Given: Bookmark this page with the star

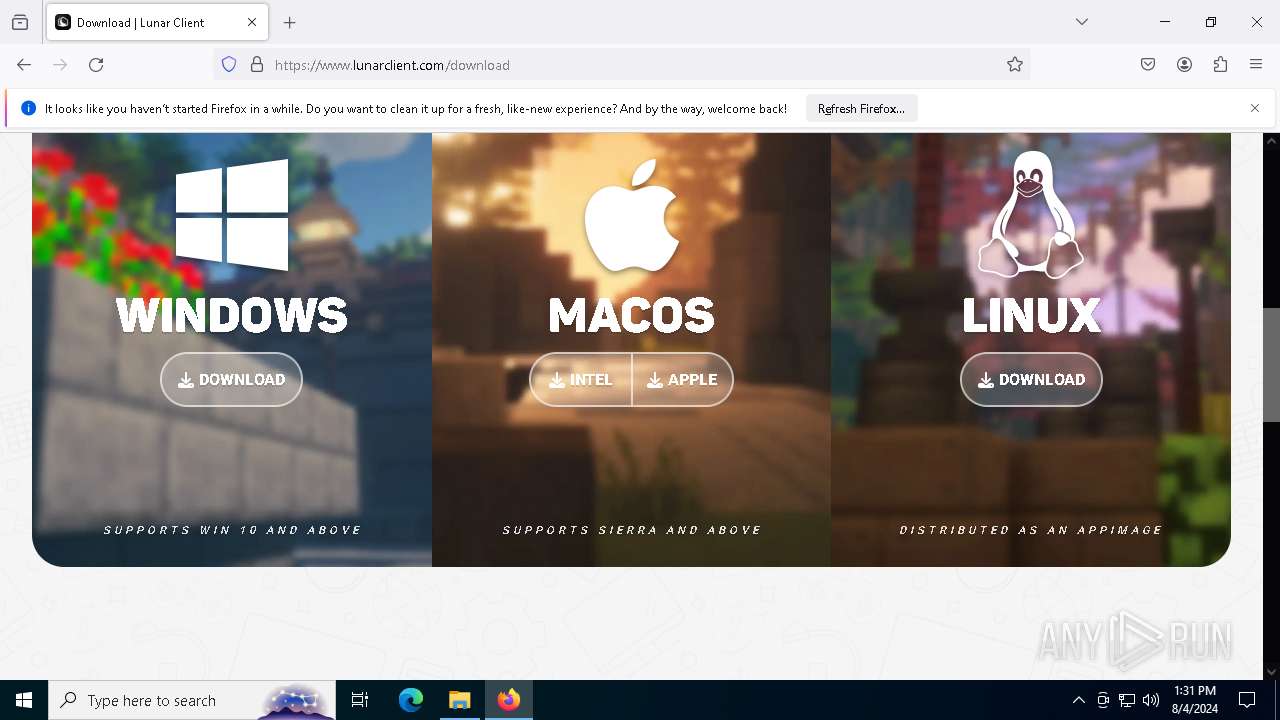Looking at the screenshot, I should click(x=1015, y=65).
